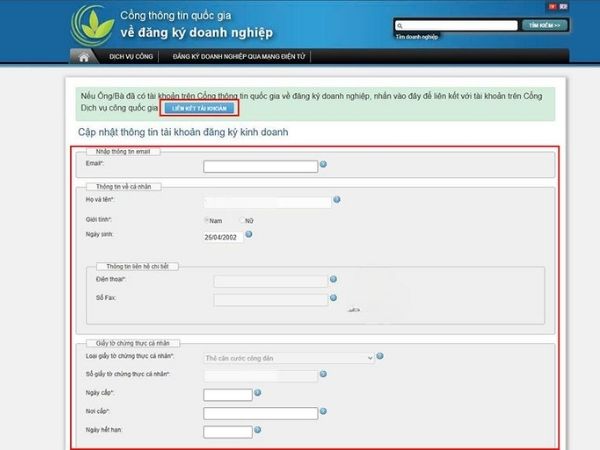
Task: Click the Số Fax input field
Action: point(271,300)
